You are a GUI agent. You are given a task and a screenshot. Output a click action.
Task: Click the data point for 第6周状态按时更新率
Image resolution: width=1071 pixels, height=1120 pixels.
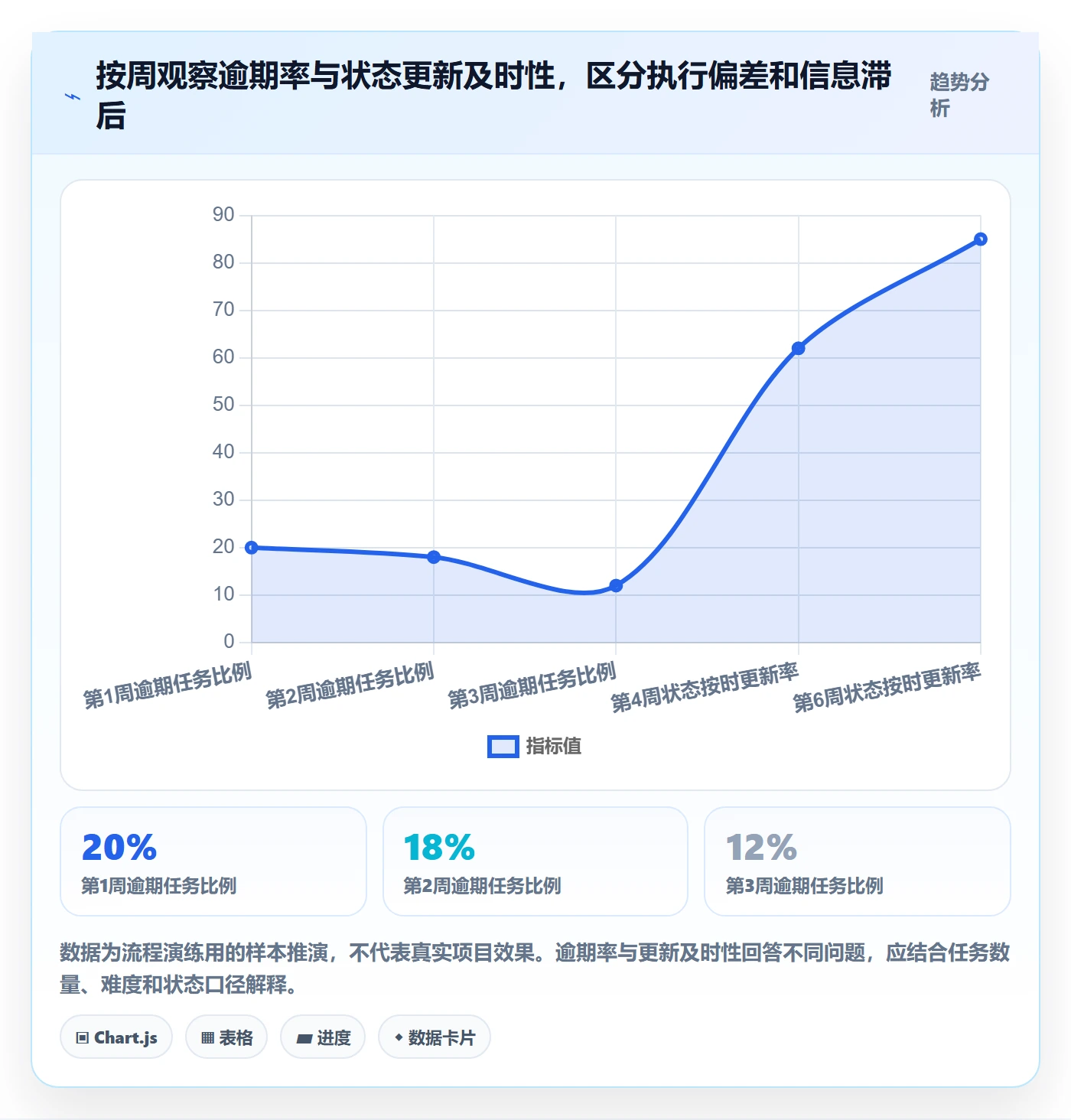(x=981, y=239)
